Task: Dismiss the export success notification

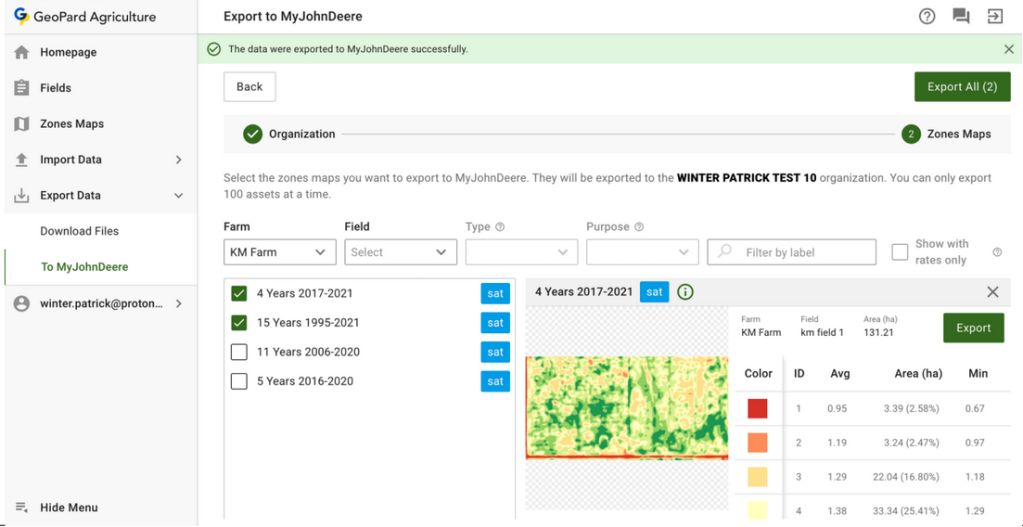Action: [1008, 49]
